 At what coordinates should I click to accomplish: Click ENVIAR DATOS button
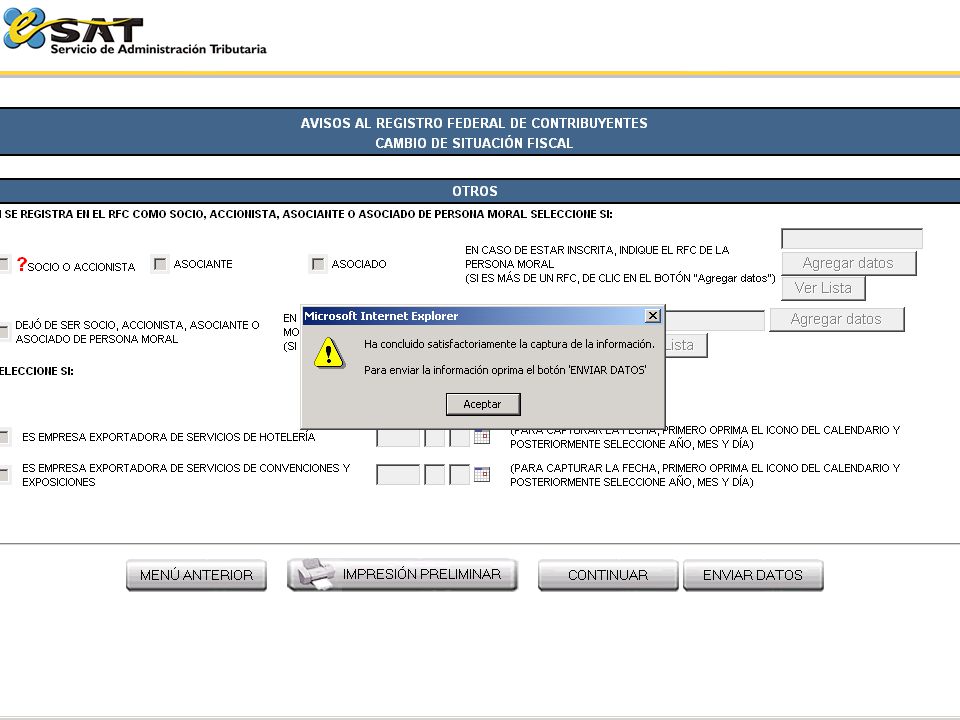click(753, 575)
